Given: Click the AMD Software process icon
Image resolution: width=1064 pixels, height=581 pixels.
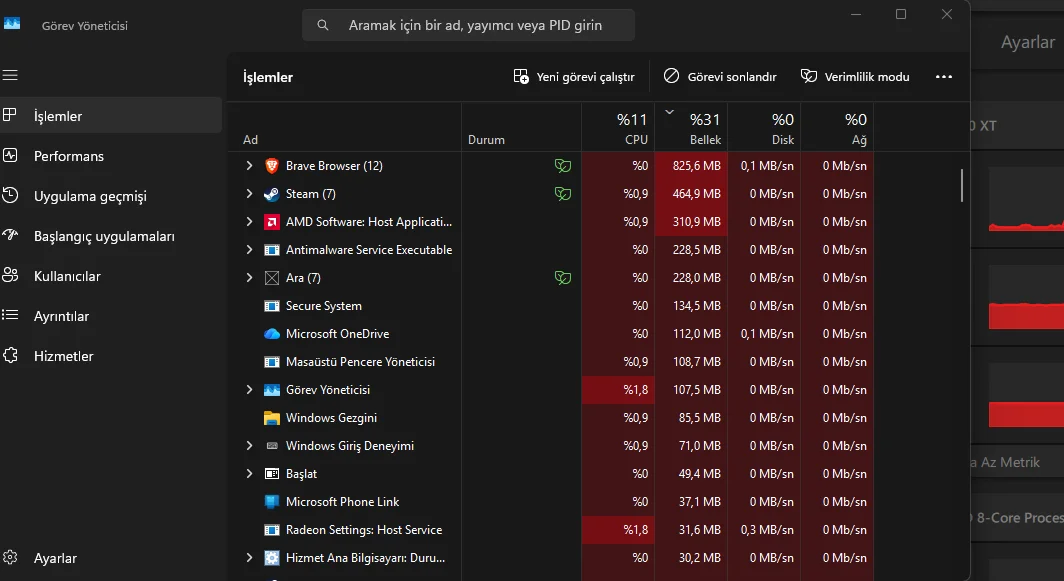Looking at the screenshot, I should click(x=272, y=222).
